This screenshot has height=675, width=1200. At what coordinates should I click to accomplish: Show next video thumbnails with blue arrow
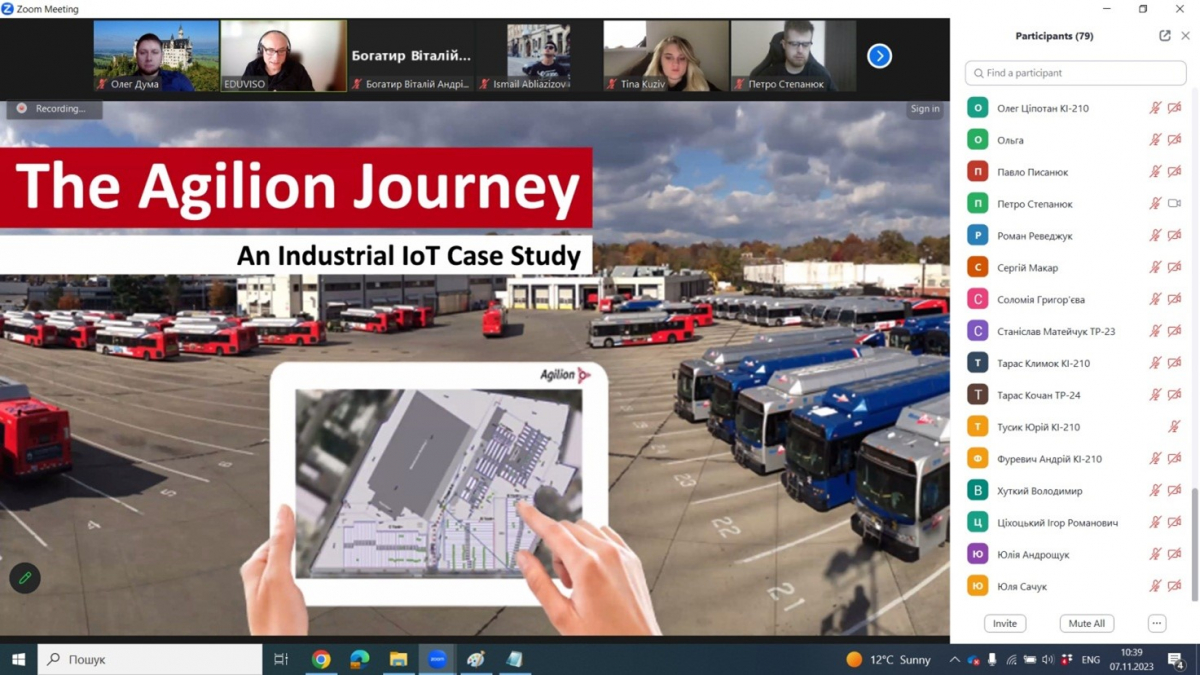(x=879, y=56)
